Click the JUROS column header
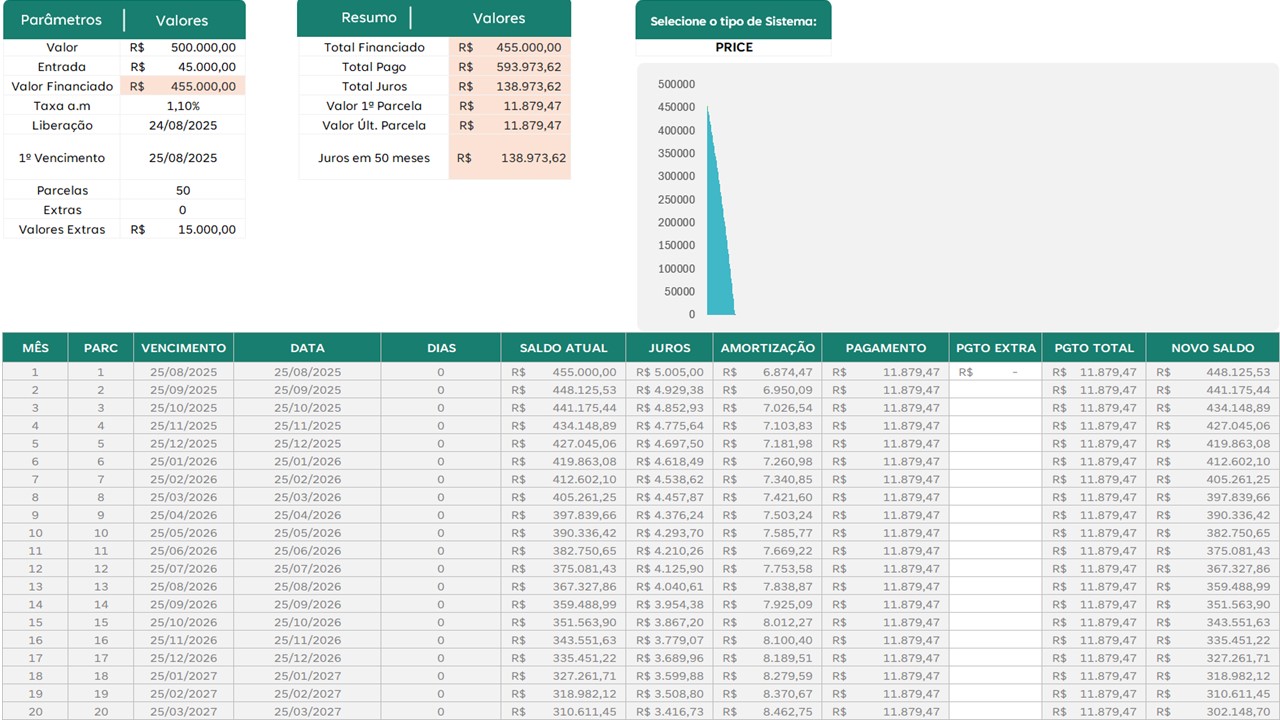This screenshot has height=720, width=1280. click(x=669, y=348)
